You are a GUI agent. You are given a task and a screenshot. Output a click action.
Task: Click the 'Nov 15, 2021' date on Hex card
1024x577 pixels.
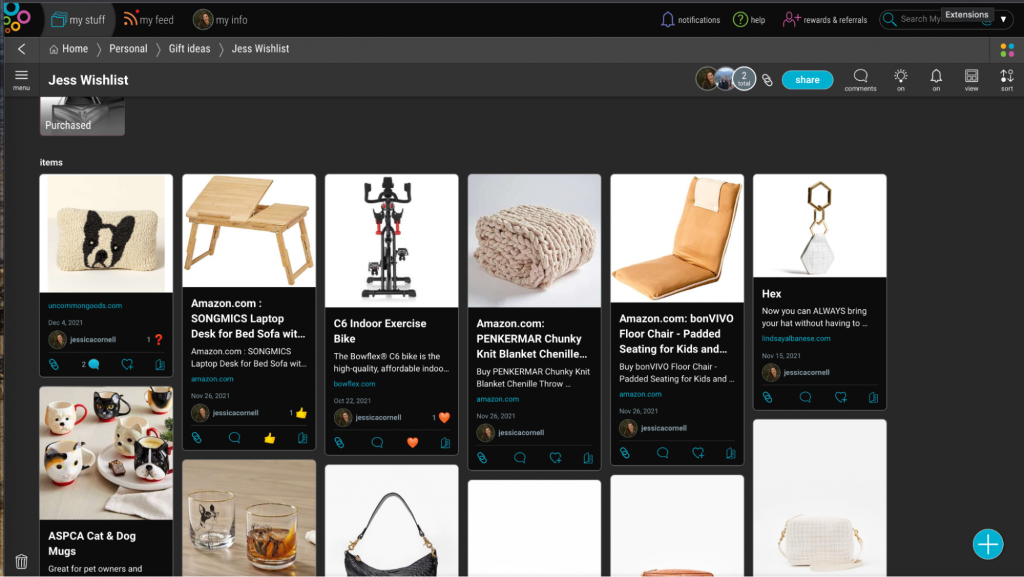click(x=781, y=356)
